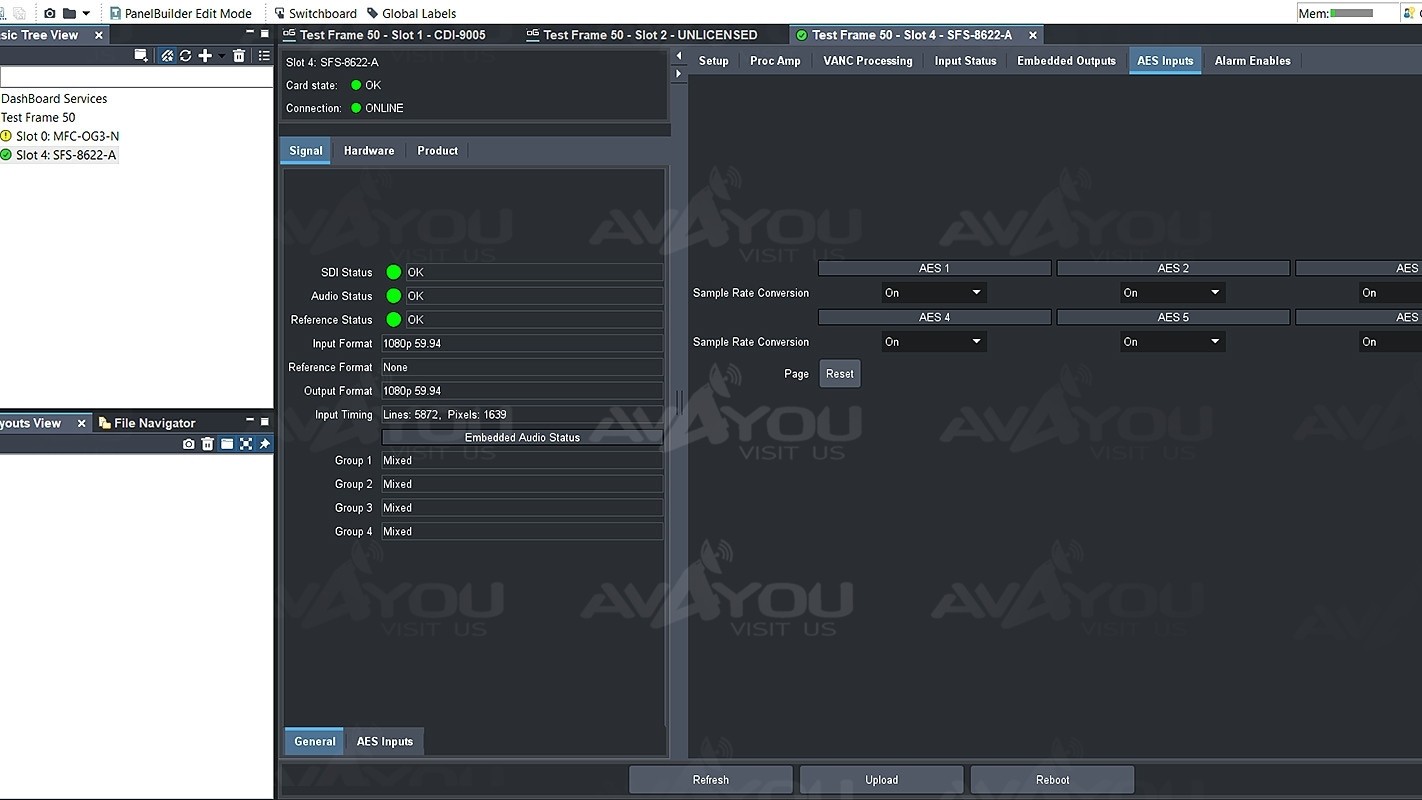Click the camera snapshot icon in the top toolbar
This screenshot has height=800, width=1422.
tap(50, 13)
